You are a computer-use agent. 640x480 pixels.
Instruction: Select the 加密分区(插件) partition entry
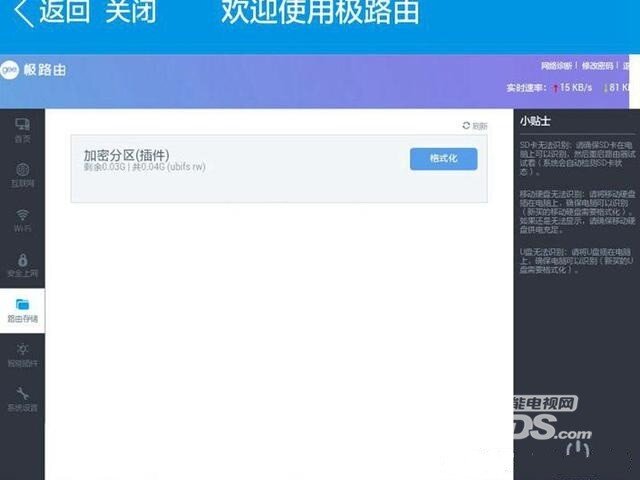126,155
